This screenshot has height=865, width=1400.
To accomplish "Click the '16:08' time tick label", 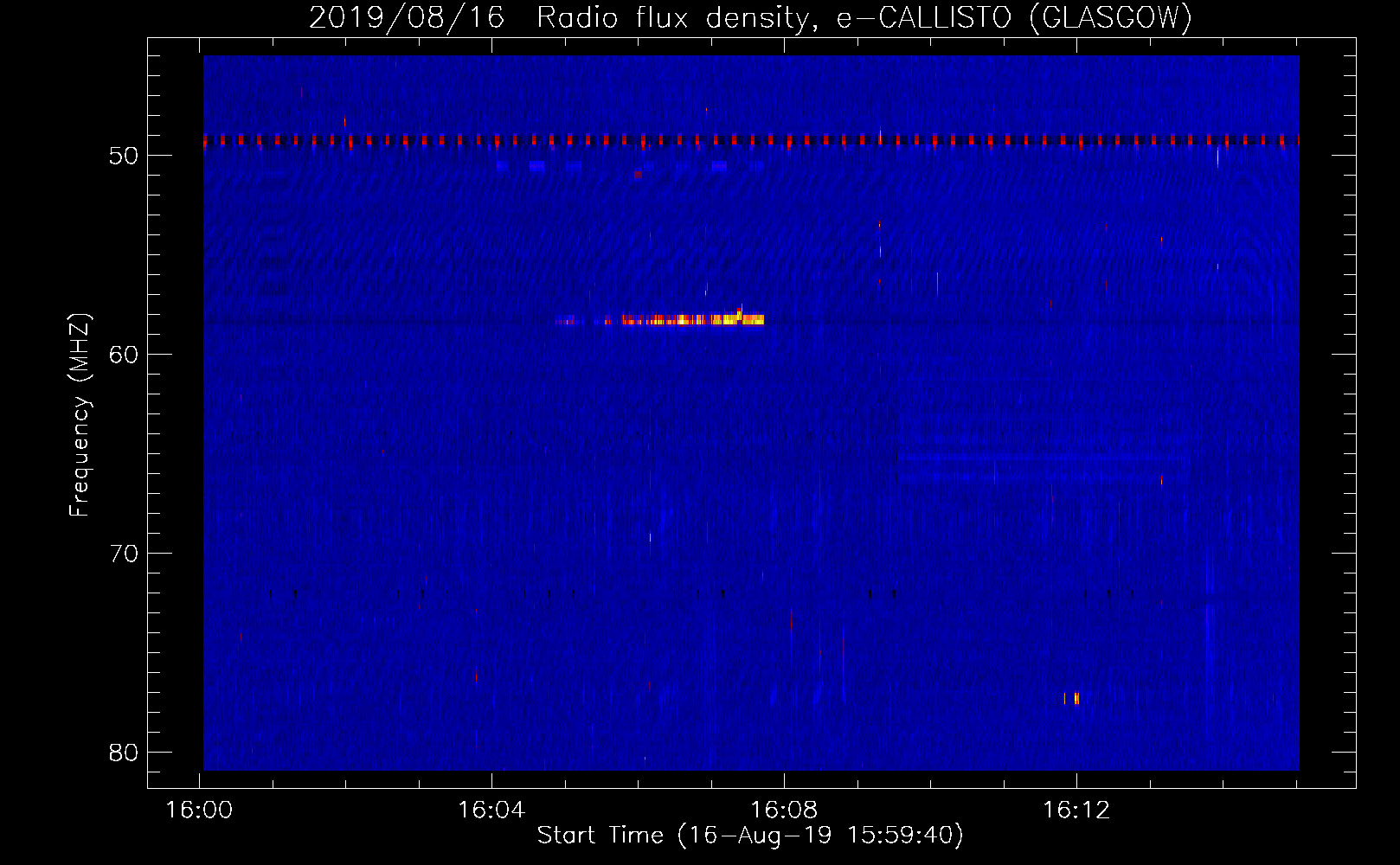I will click(x=784, y=811).
